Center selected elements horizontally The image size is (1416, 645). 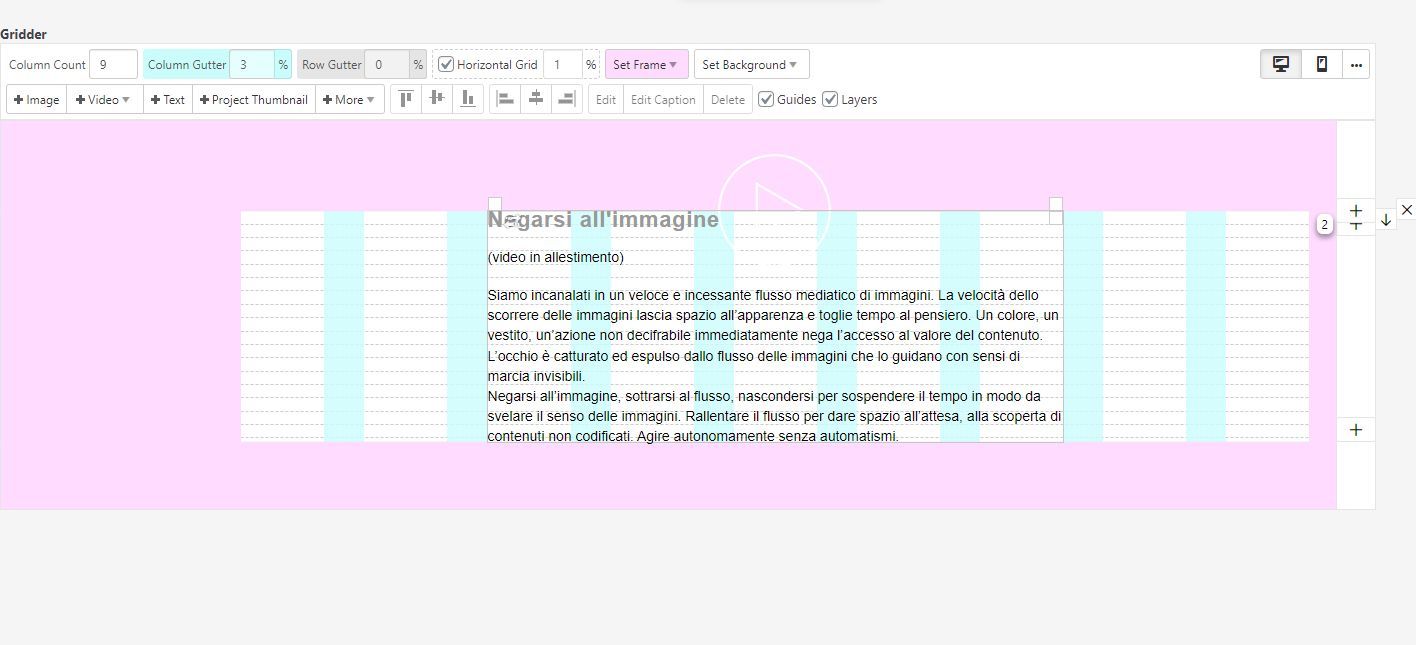[536, 99]
